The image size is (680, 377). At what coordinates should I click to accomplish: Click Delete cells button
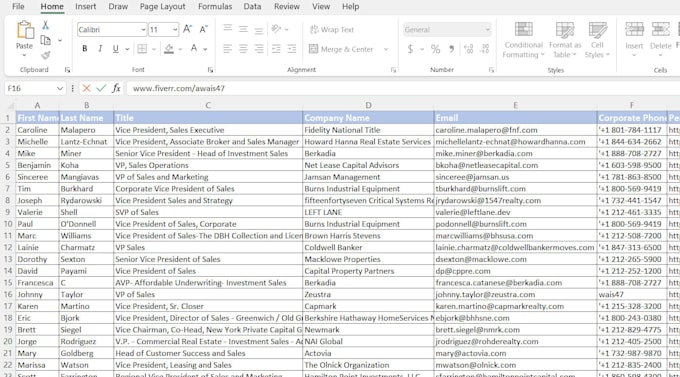[660, 40]
